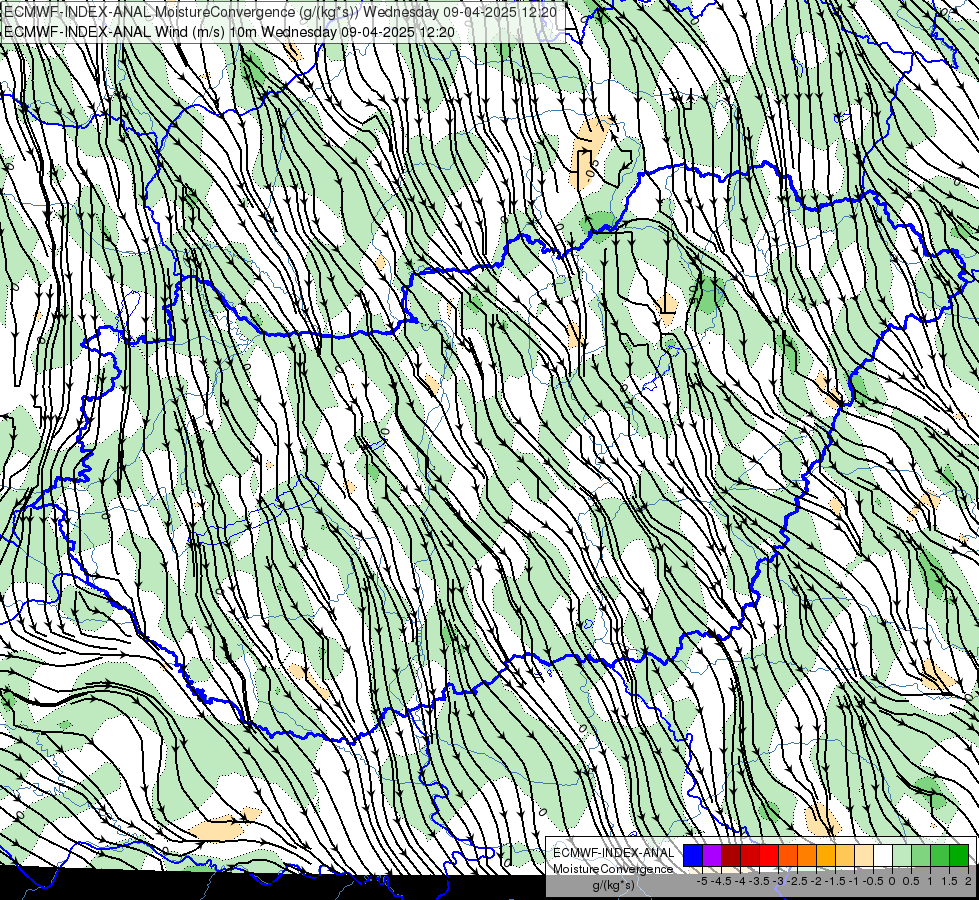Click the -4 tick label on the legend

click(740, 881)
